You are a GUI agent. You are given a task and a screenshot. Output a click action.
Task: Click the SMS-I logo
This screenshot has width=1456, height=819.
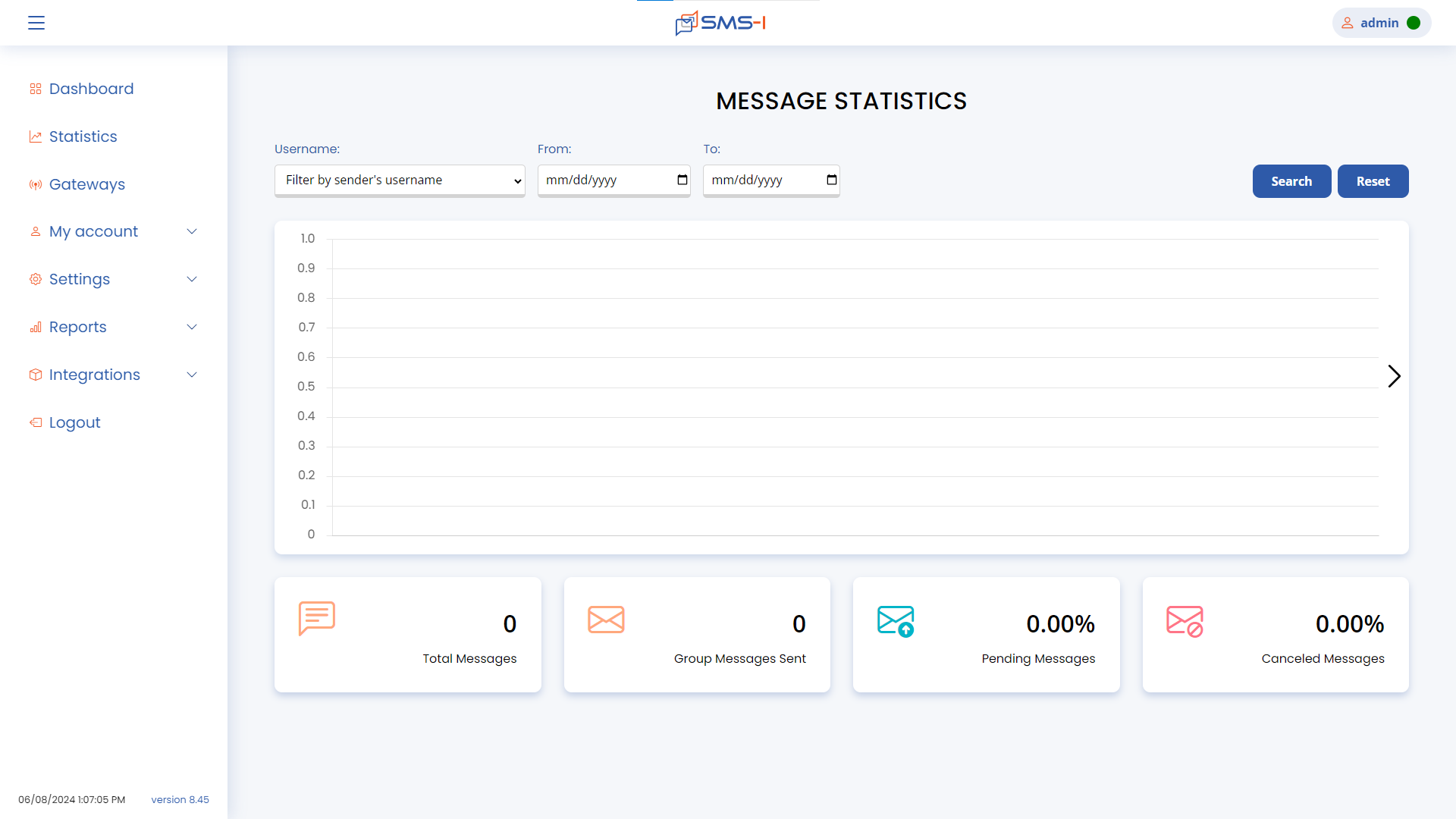pos(720,23)
